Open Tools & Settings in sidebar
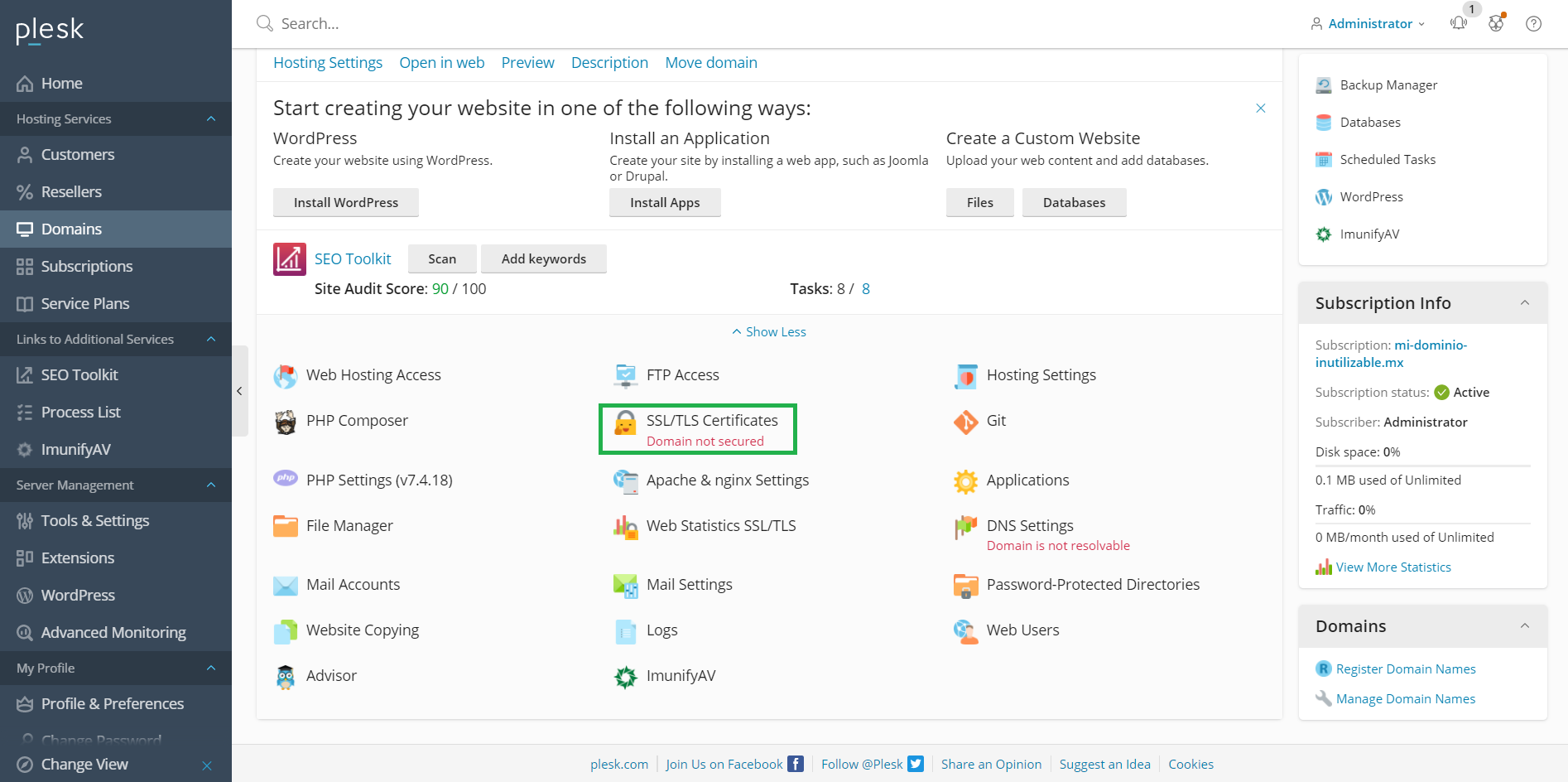 pyautogui.click(x=116, y=521)
